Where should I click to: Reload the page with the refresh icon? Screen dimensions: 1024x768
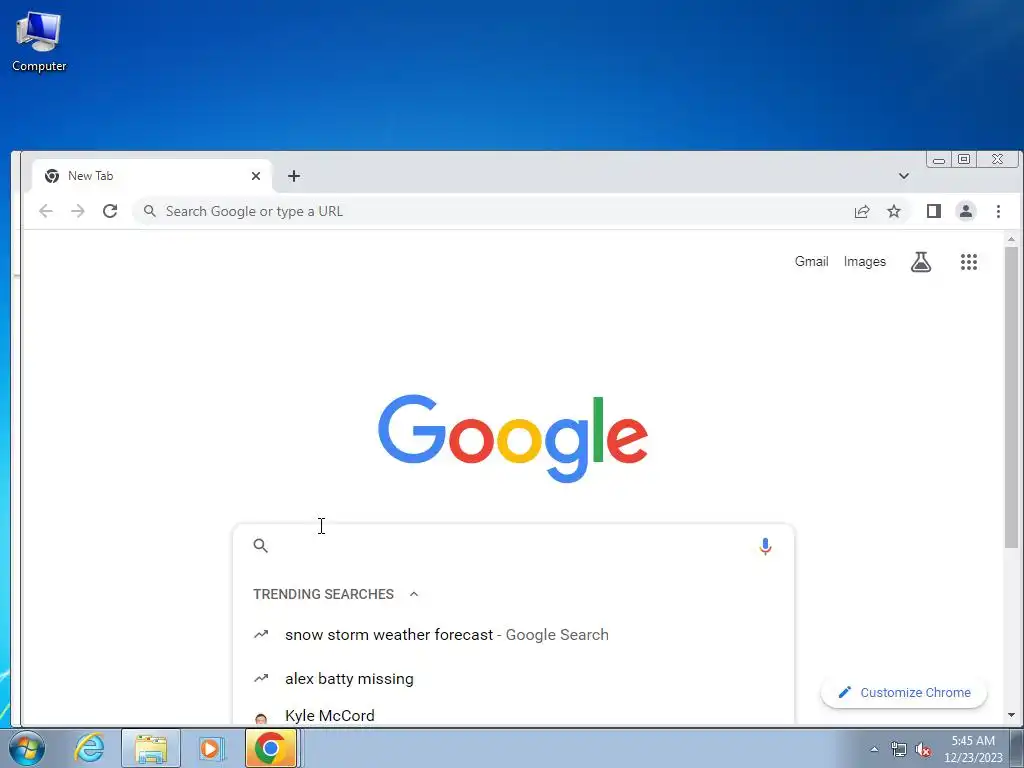[x=110, y=211]
